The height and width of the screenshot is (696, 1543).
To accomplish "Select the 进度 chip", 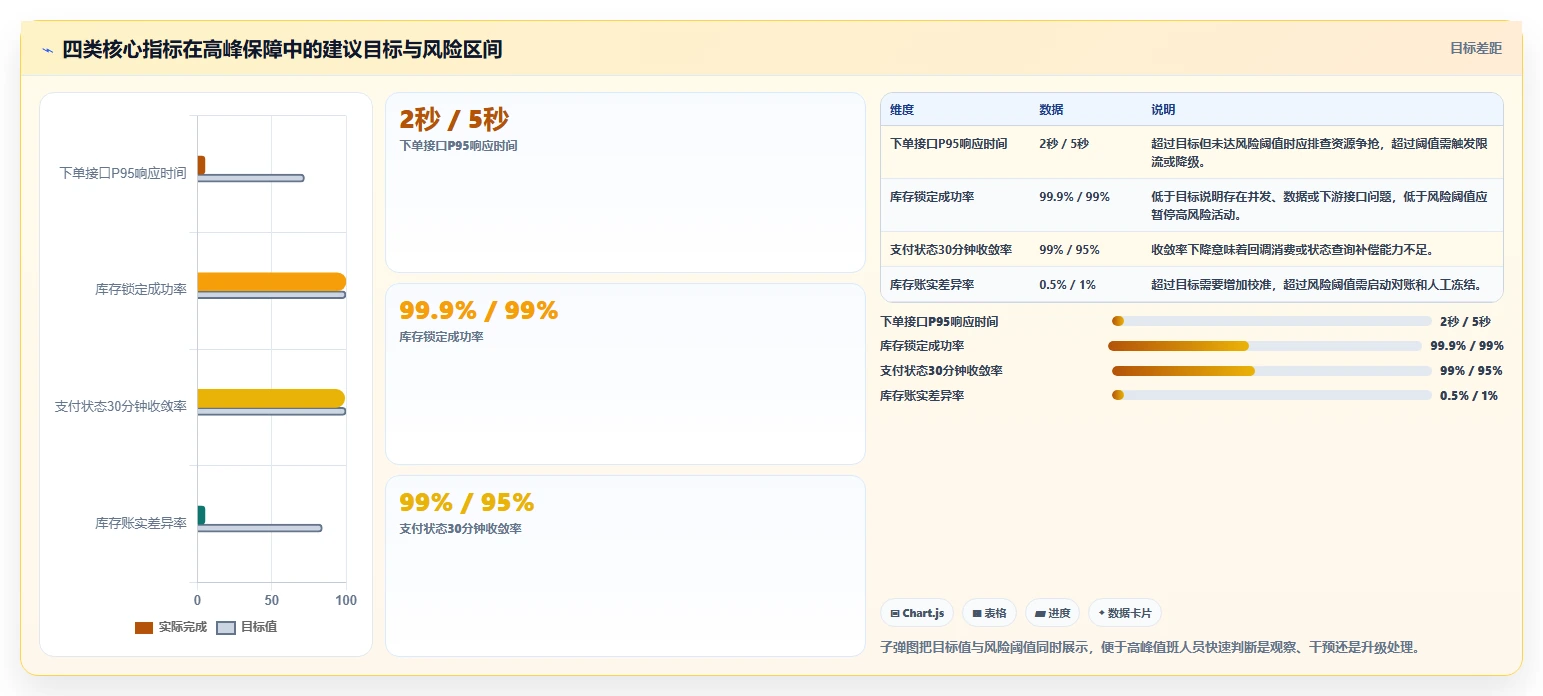I will (1053, 613).
